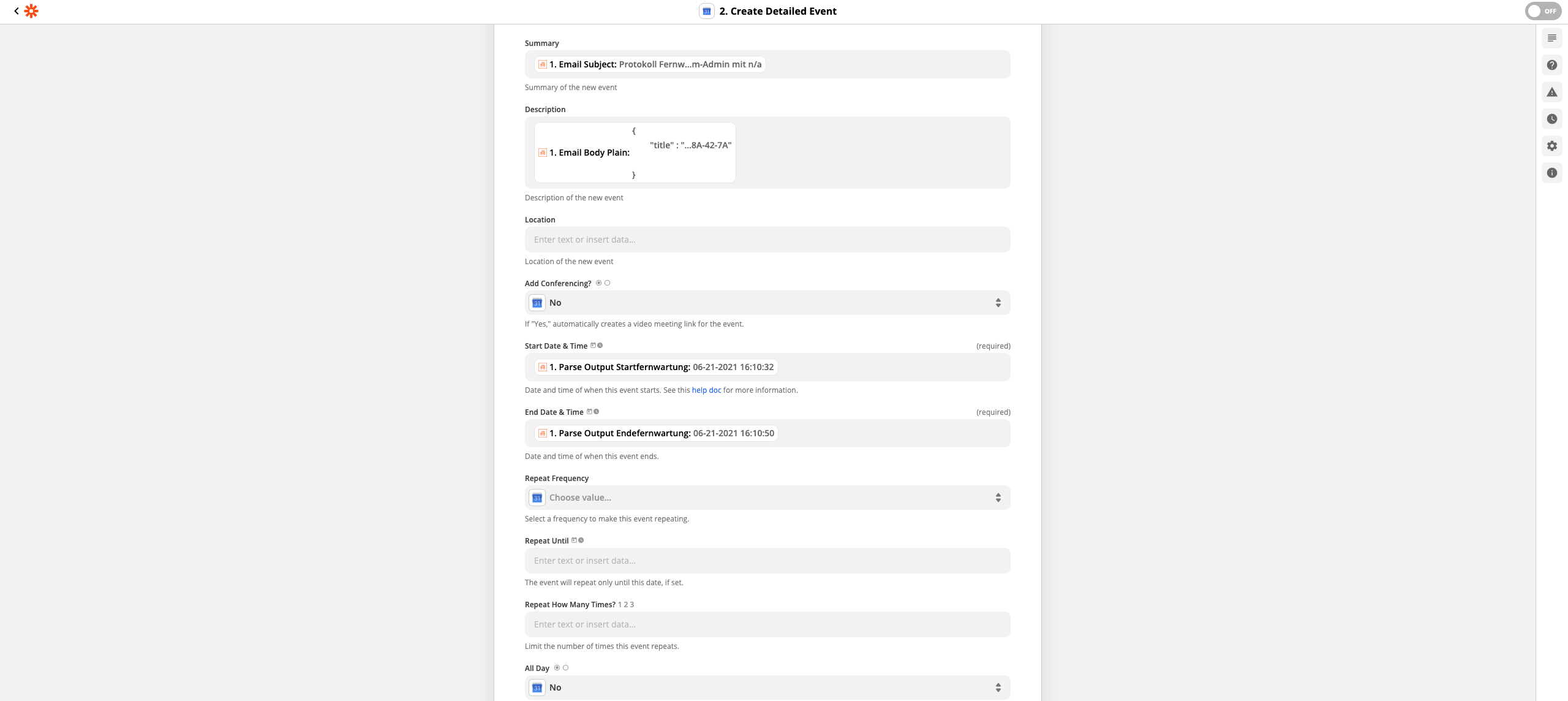This screenshot has width=1568, height=701.
Task: Go back using the left chevron arrow
Action: point(17,11)
